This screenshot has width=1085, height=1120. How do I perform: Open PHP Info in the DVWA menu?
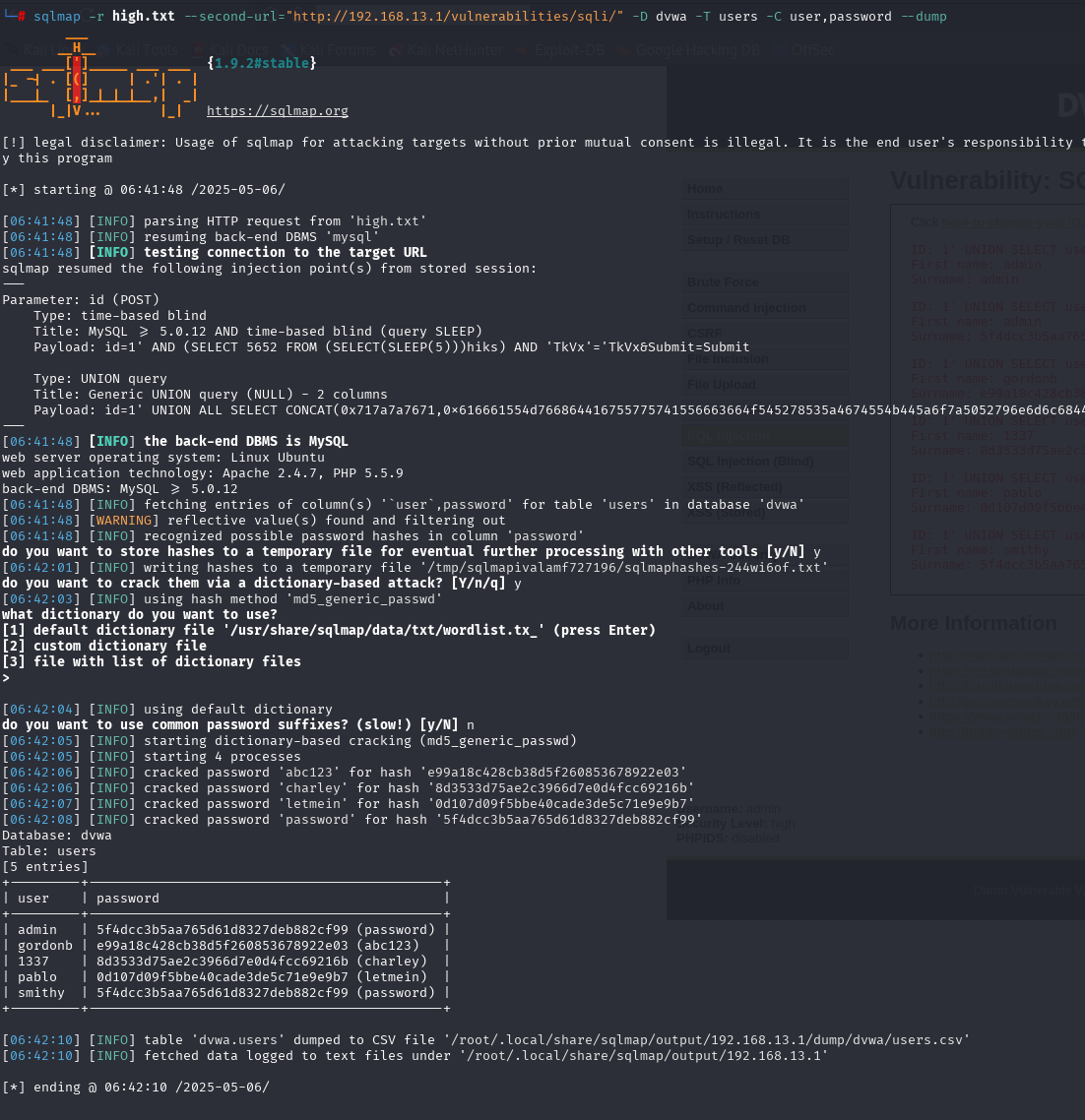point(765,581)
